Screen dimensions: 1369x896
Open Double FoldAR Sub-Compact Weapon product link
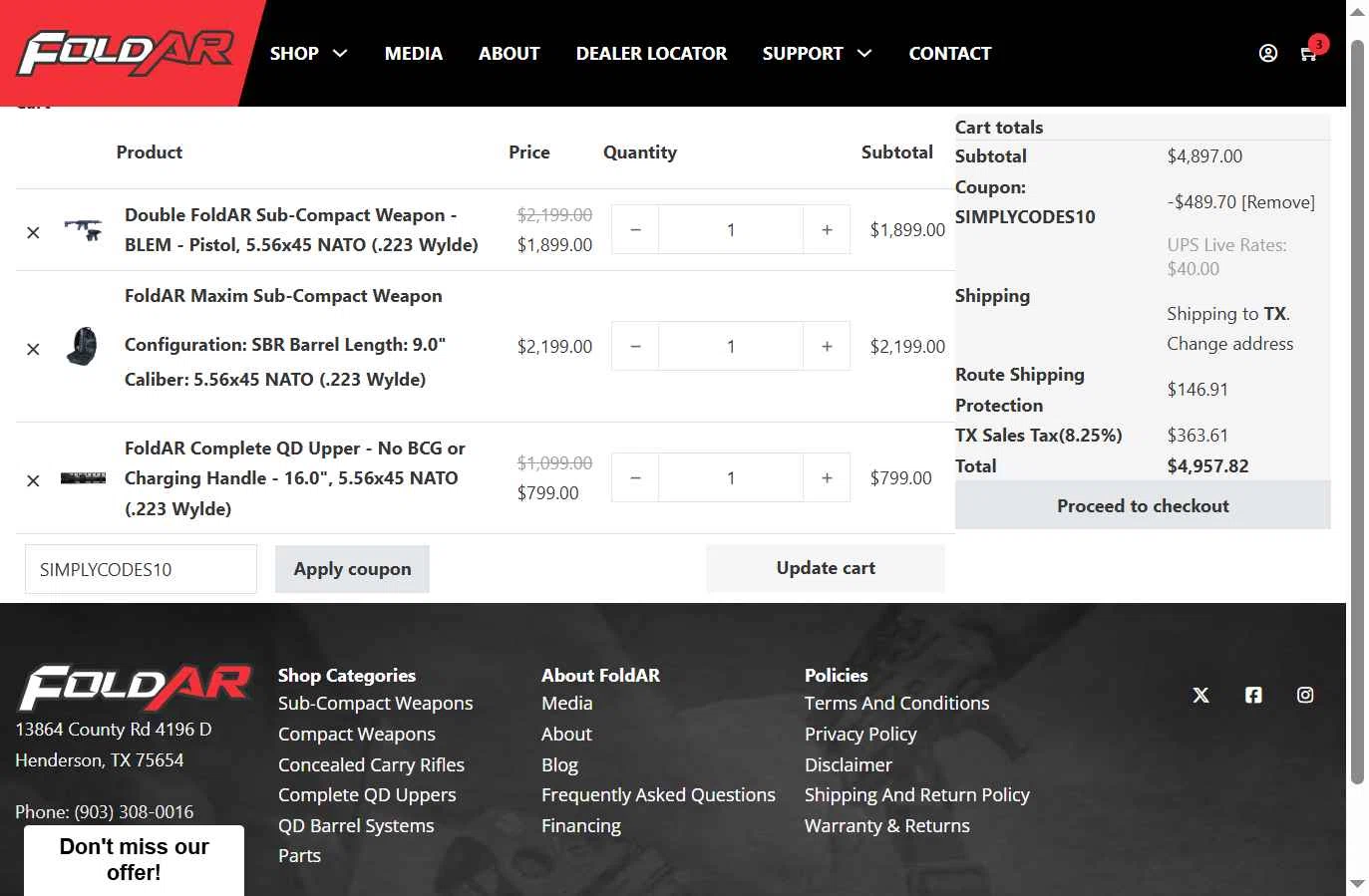coord(301,229)
